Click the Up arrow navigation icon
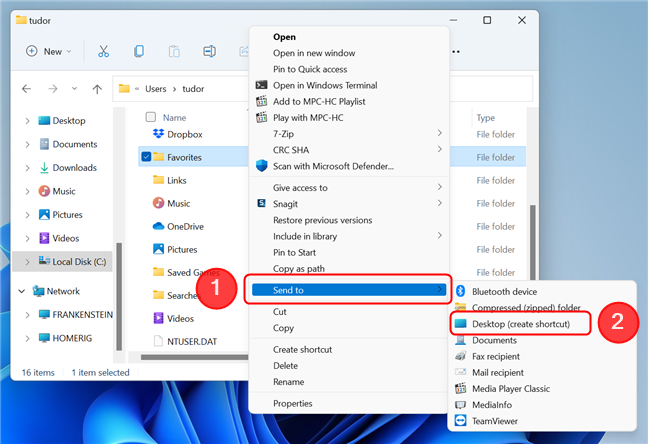Screen dimensions: 648x444 [x=97, y=89]
